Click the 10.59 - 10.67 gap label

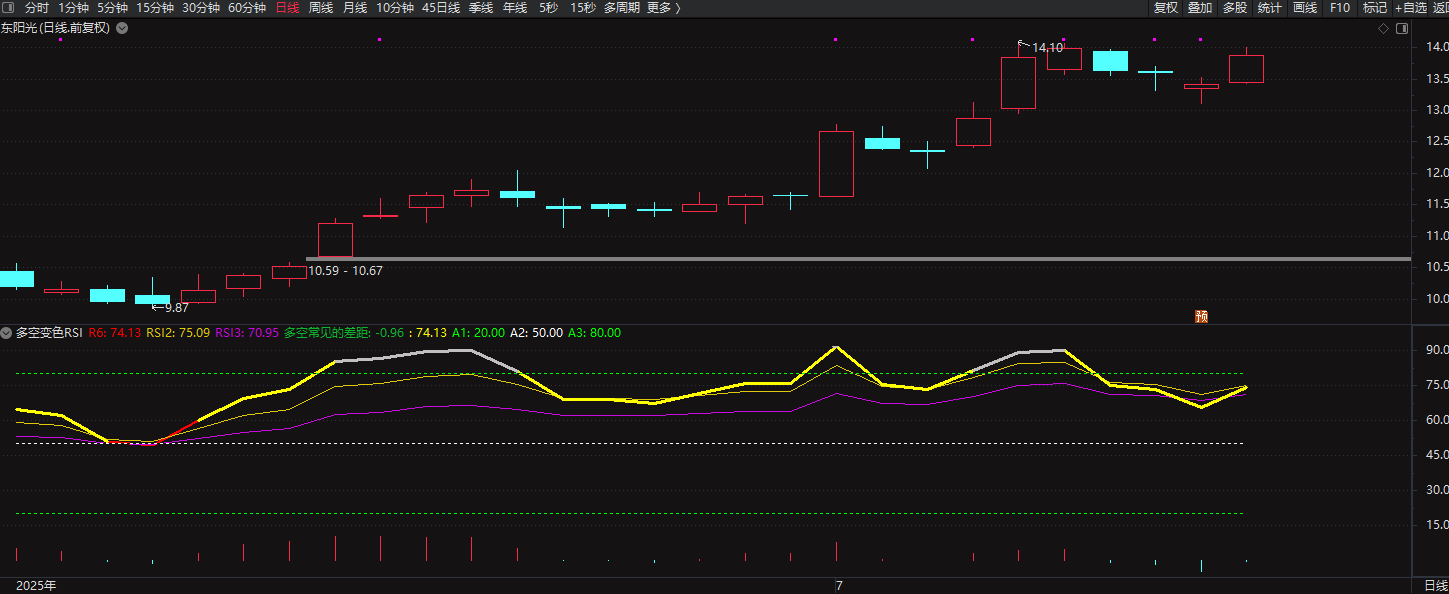345,270
